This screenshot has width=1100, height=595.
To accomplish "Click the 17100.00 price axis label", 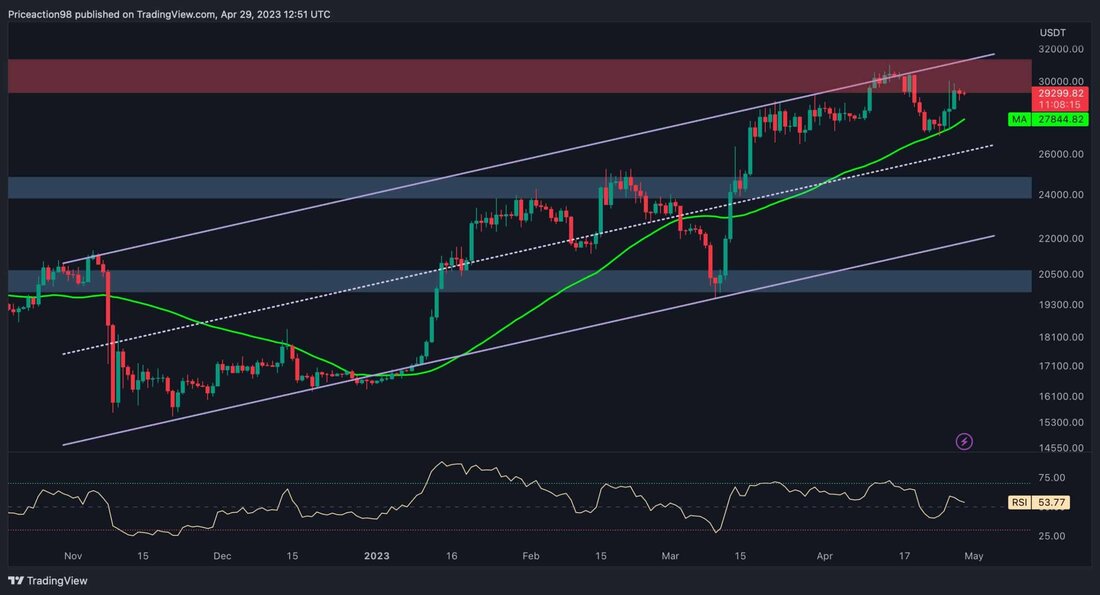I will pos(1061,366).
